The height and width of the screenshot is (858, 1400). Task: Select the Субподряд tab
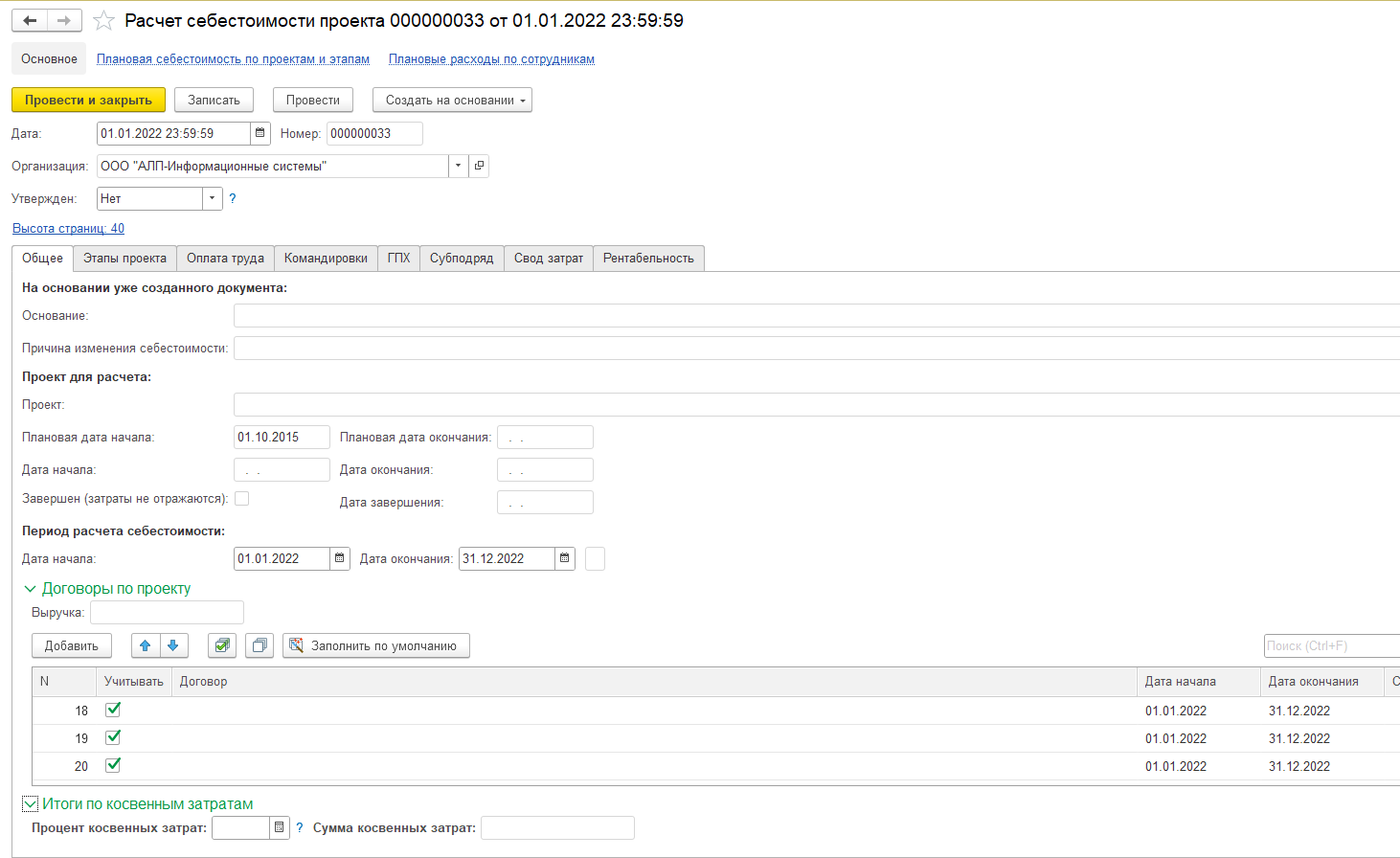[462, 259]
